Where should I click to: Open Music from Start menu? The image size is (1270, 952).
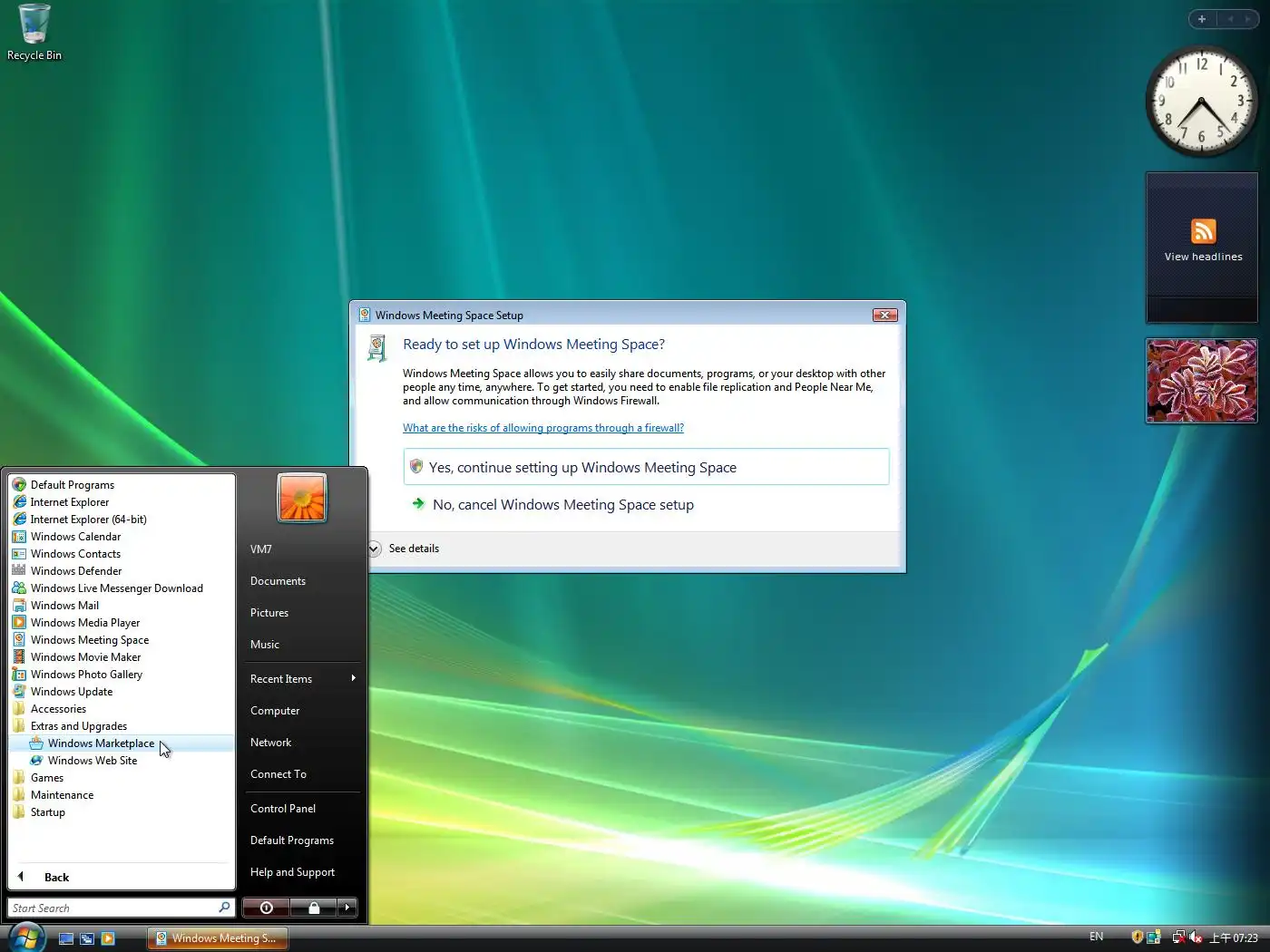[x=301, y=645]
